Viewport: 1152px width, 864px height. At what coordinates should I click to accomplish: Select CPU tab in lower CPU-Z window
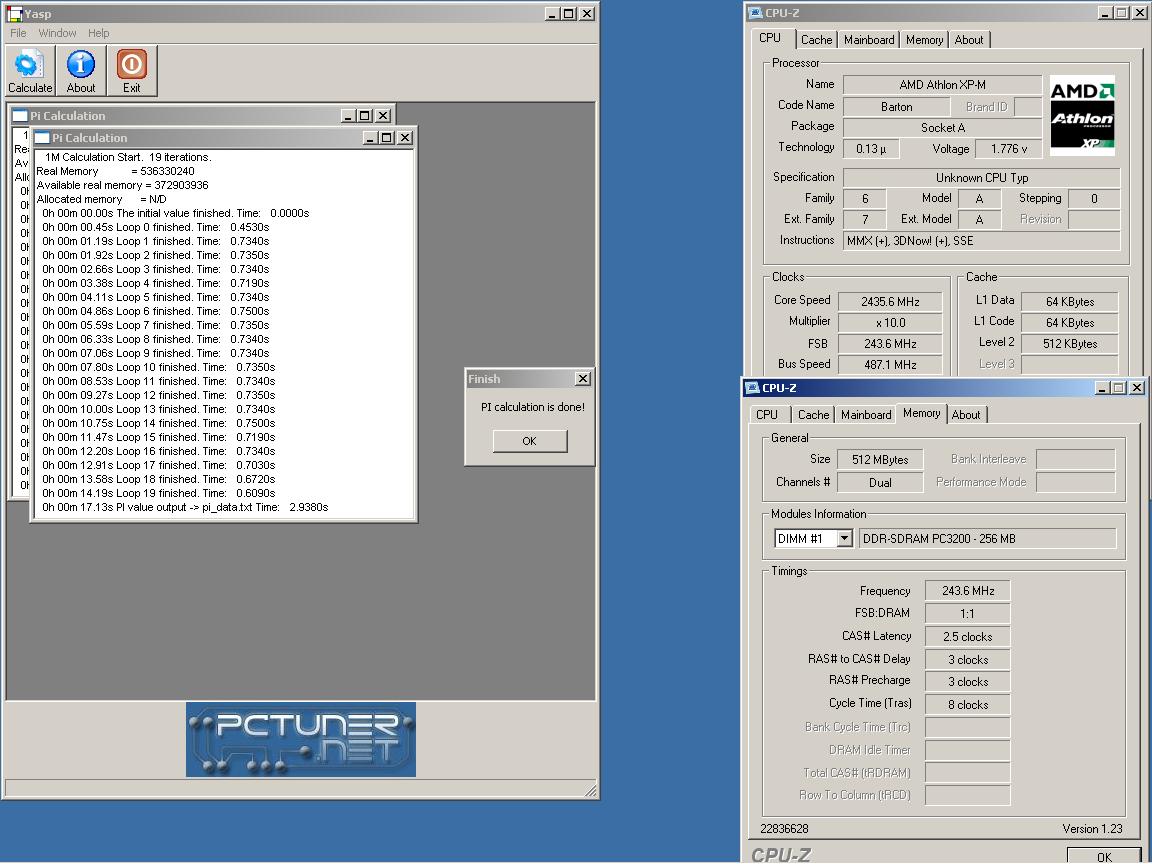coord(767,414)
